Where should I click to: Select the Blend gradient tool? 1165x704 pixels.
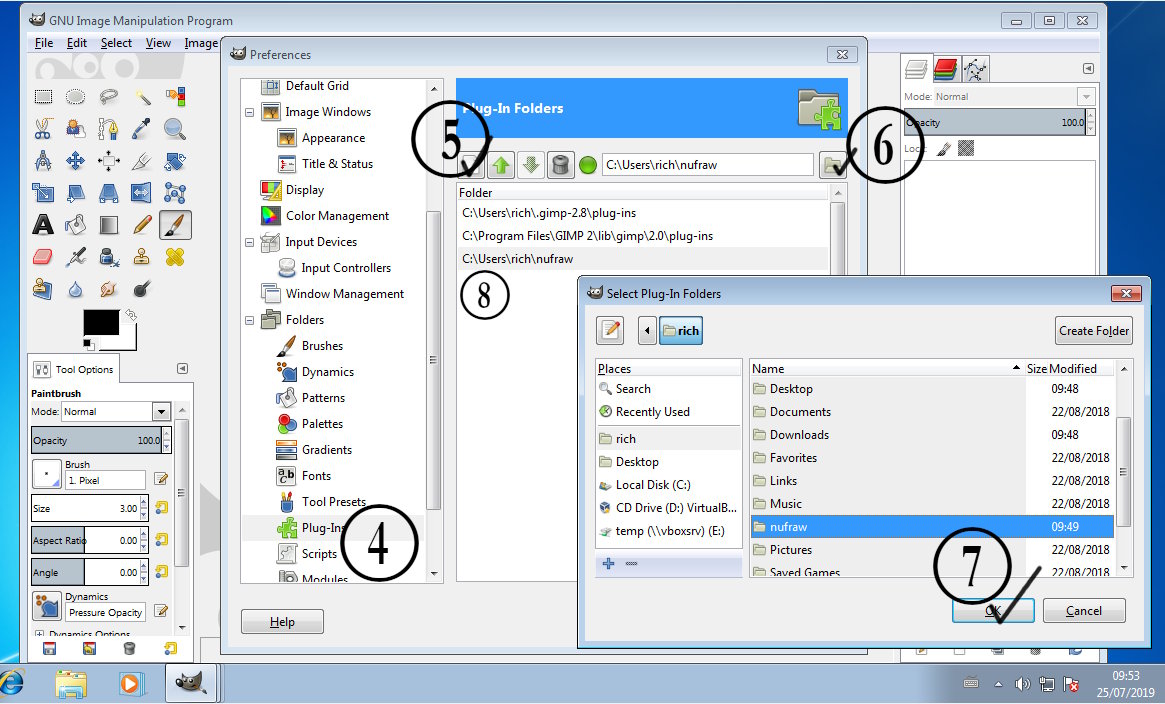[108, 225]
